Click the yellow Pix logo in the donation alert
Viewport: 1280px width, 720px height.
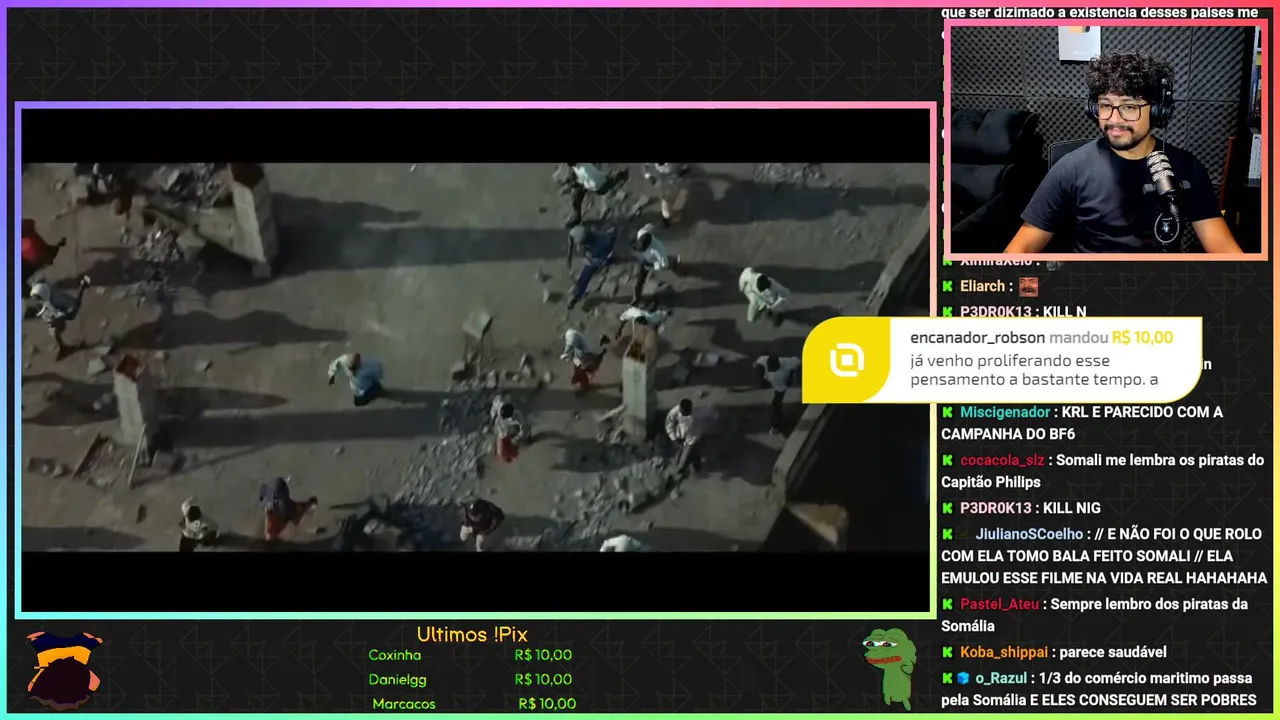847,360
